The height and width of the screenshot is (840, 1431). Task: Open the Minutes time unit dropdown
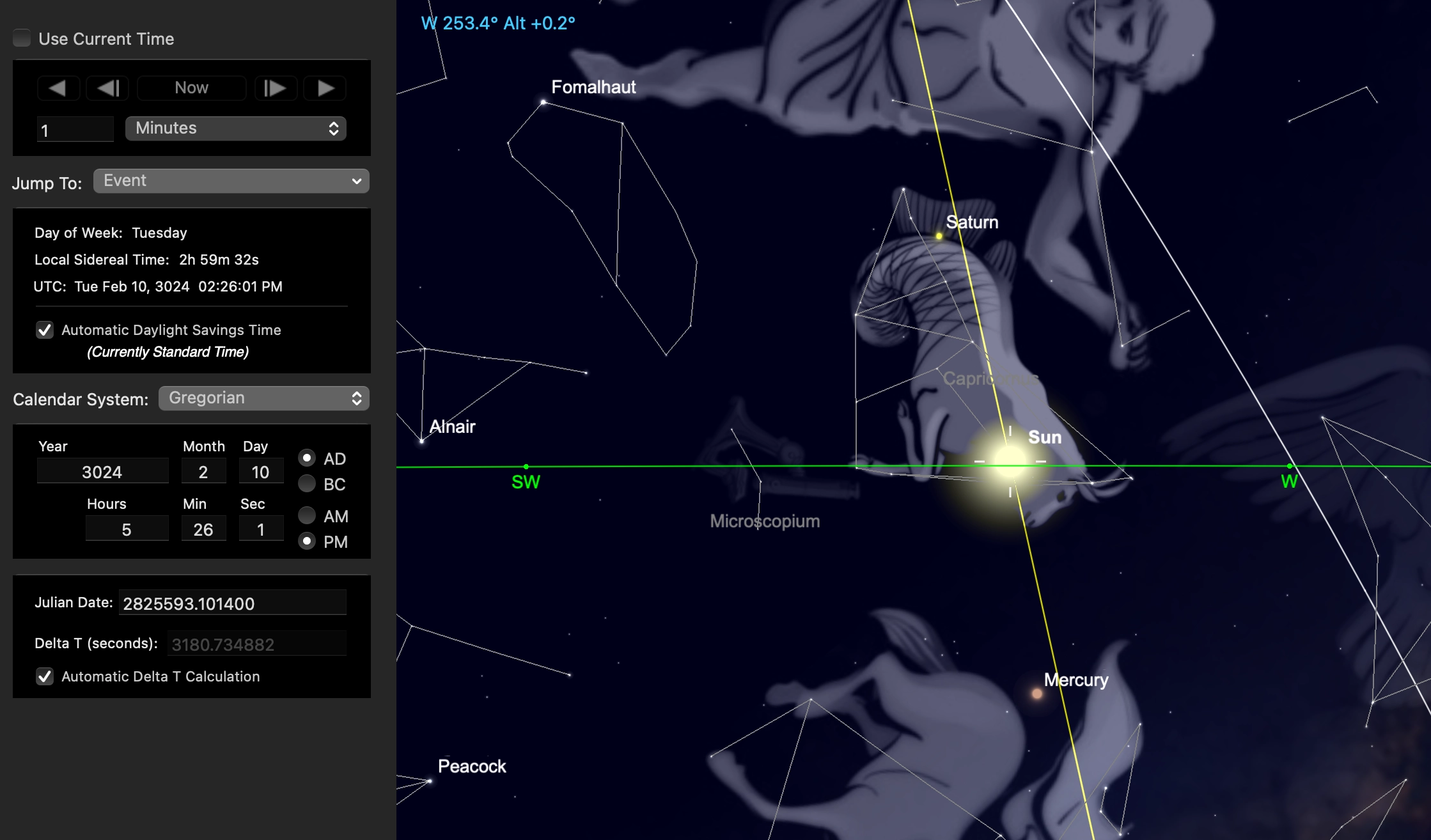[x=235, y=128]
